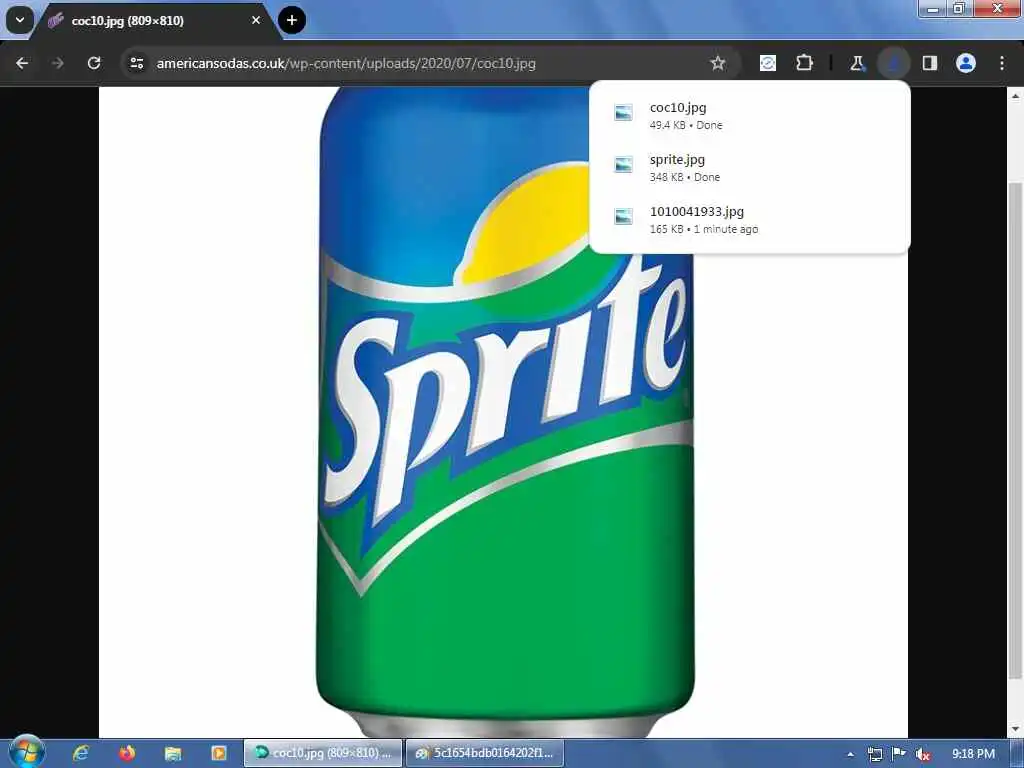1024x768 pixels.
Task: Open Windows Media Player from taskbar
Action: (x=218, y=753)
